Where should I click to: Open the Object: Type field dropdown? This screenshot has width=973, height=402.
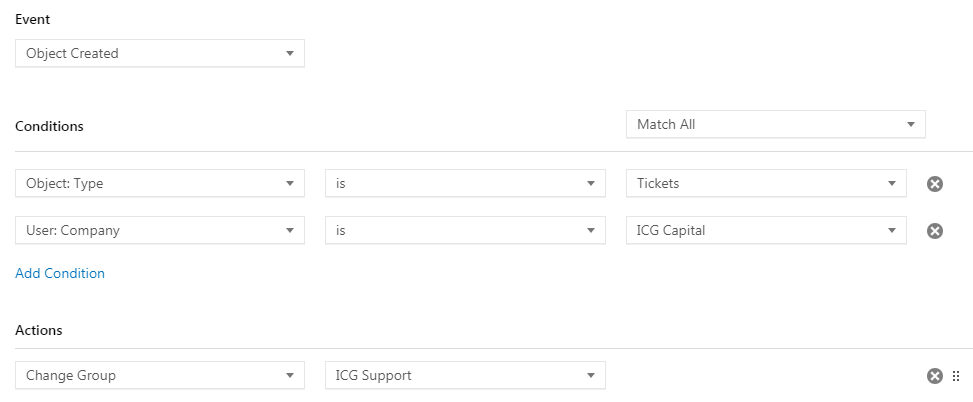[160, 184]
